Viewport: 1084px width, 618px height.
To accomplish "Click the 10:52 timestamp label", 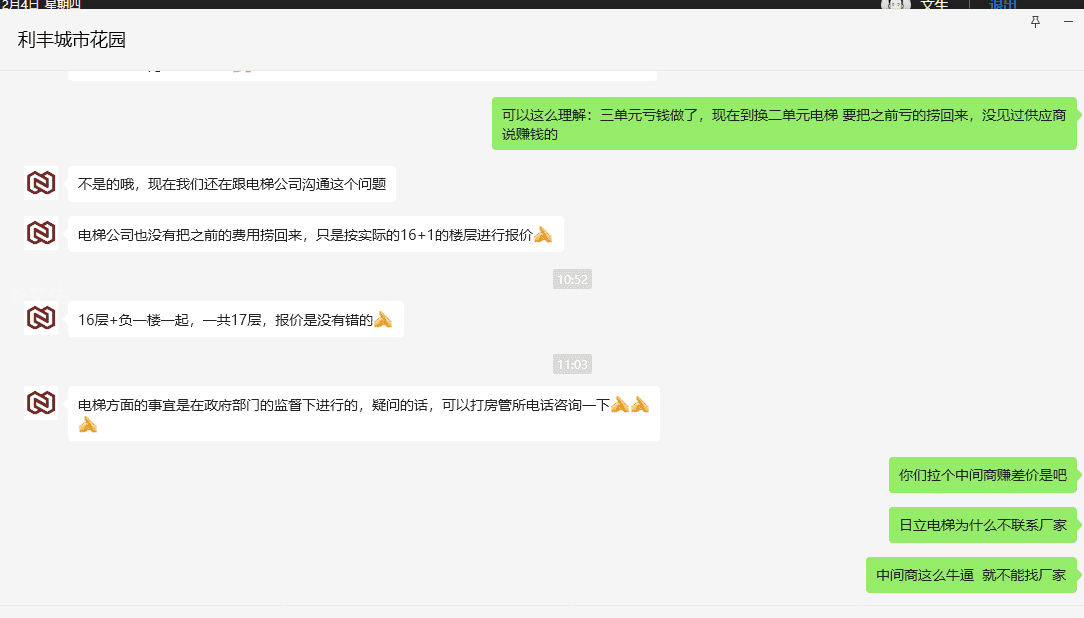I will tap(572, 279).
